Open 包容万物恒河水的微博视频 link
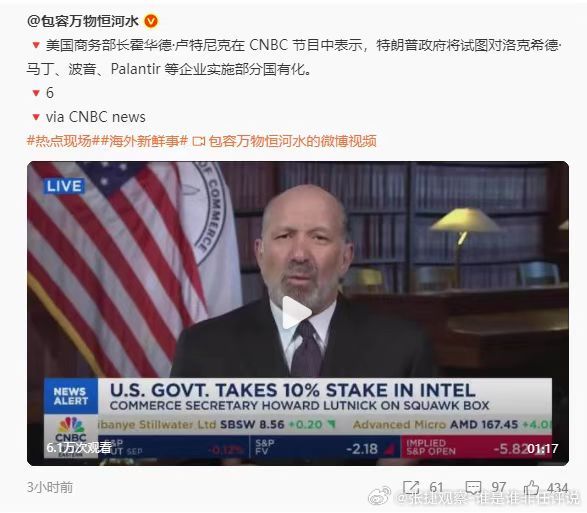This screenshot has height=513, width=587. click(x=292, y=141)
